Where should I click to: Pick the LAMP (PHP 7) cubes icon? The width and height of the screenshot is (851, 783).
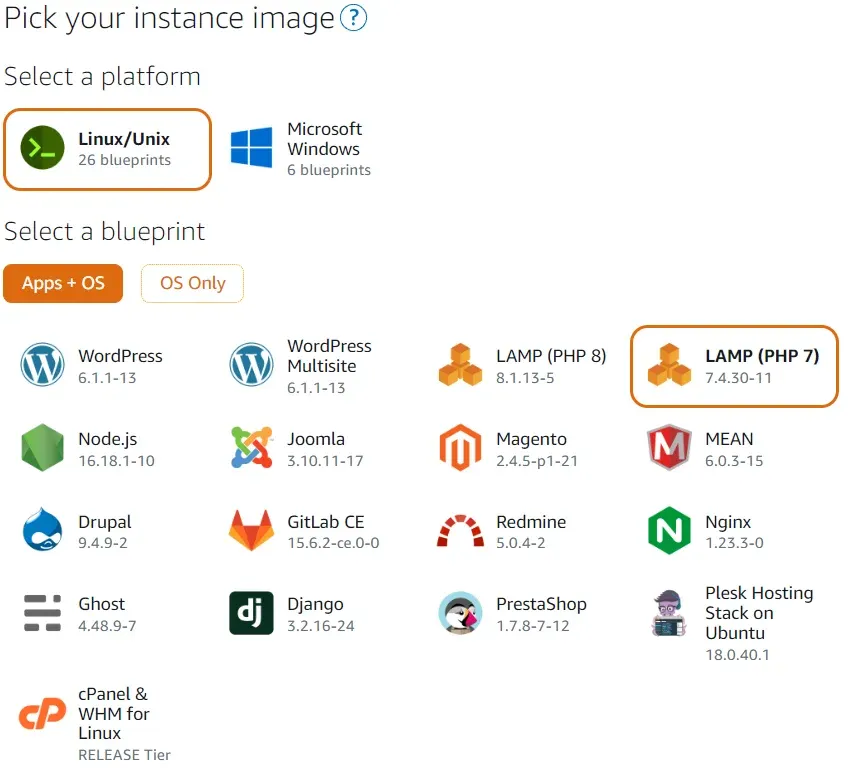(669, 365)
